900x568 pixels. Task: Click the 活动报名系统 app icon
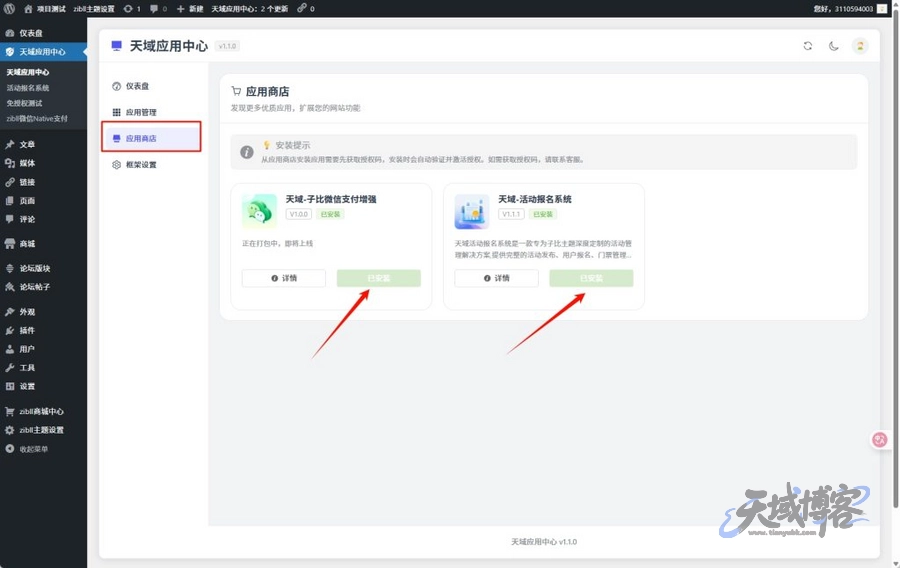(x=472, y=211)
